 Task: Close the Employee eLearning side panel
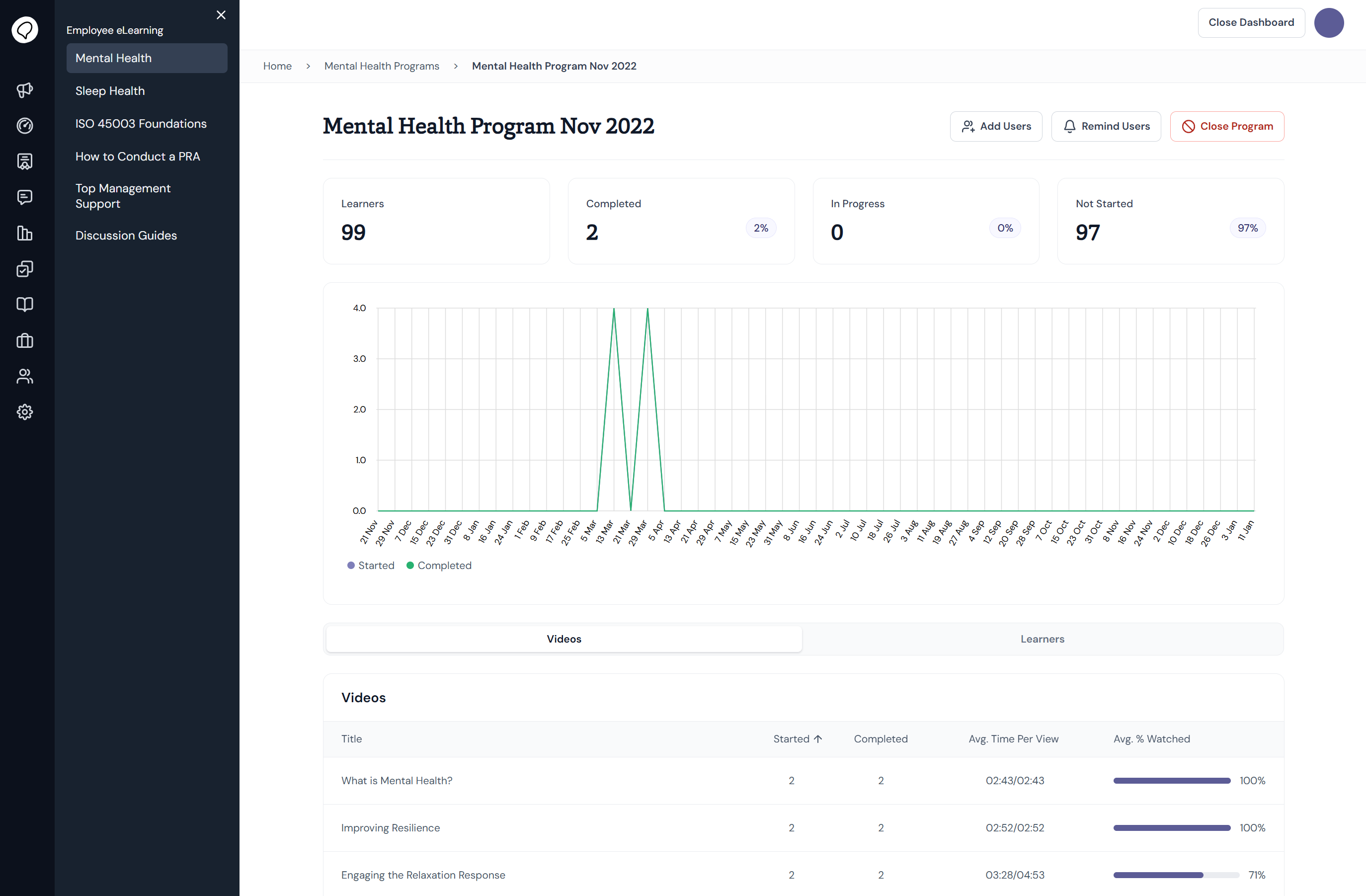(x=221, y=15)
